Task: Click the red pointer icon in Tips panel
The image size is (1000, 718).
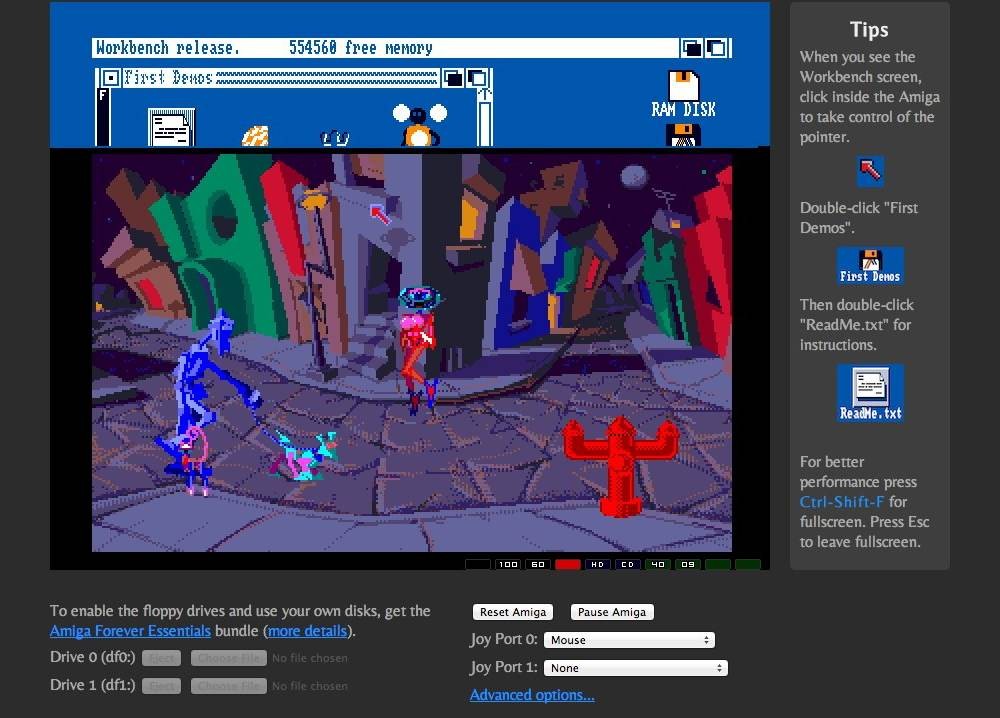Action: tap(870, 171)
